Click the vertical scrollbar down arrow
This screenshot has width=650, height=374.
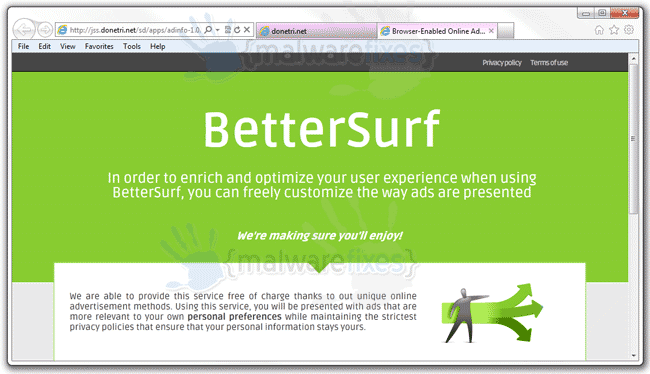coord(633,355)
